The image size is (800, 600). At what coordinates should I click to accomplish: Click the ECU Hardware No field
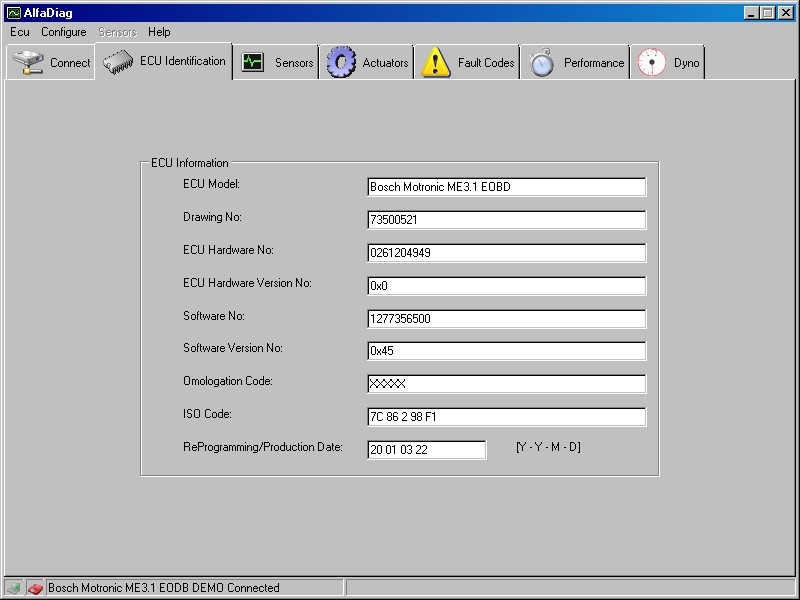(506, 253)
